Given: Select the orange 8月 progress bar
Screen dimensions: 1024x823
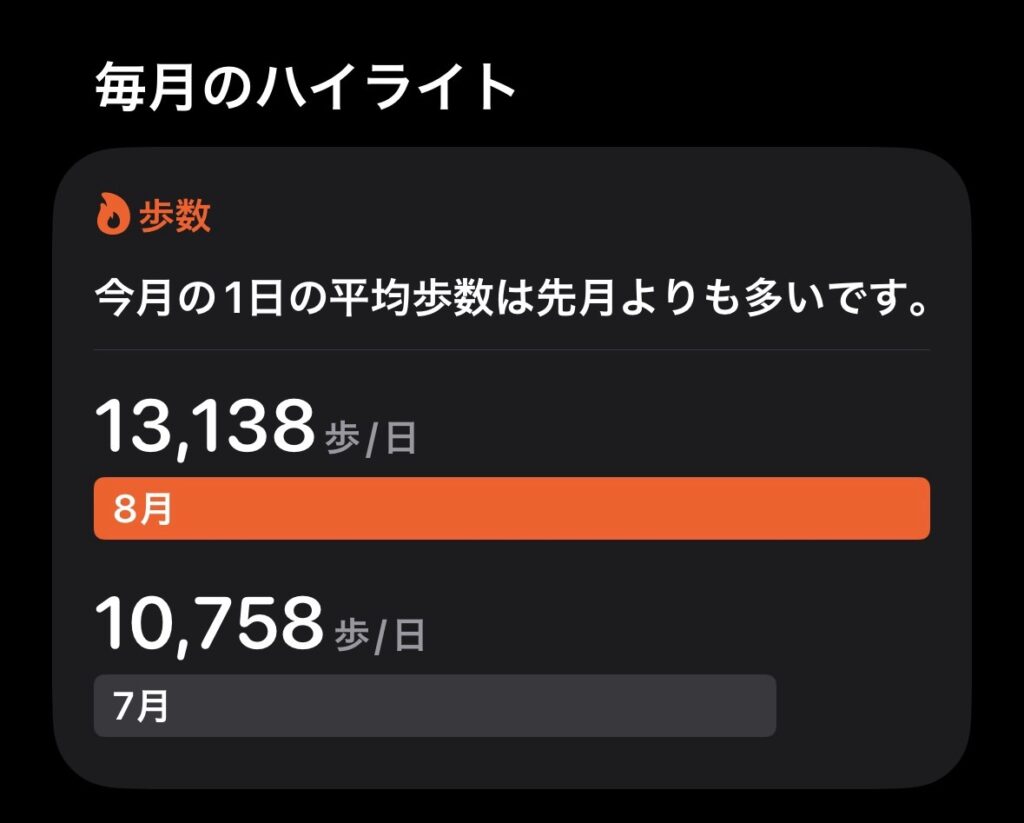Looking at the screenshot, I should (x=512, y=508).
